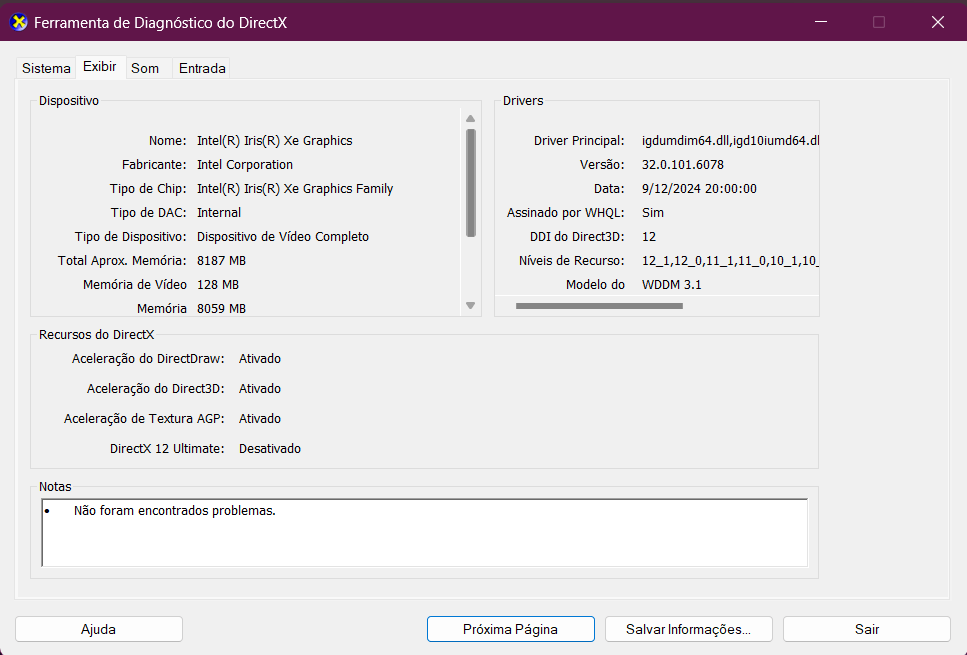
Task: Click the Direct3D acceleration Ativado value
Action: point(260,389)
